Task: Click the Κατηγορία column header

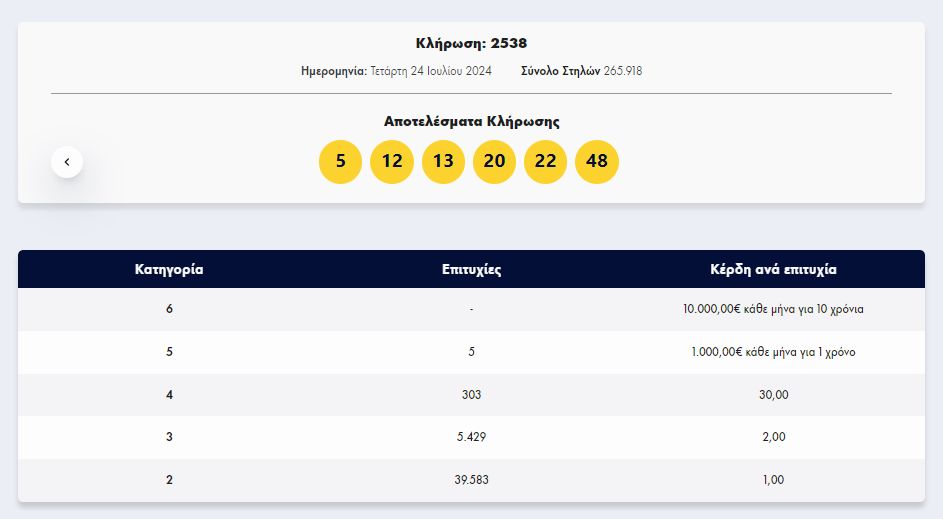Action: pyautogui.click(x=169, y=269)
